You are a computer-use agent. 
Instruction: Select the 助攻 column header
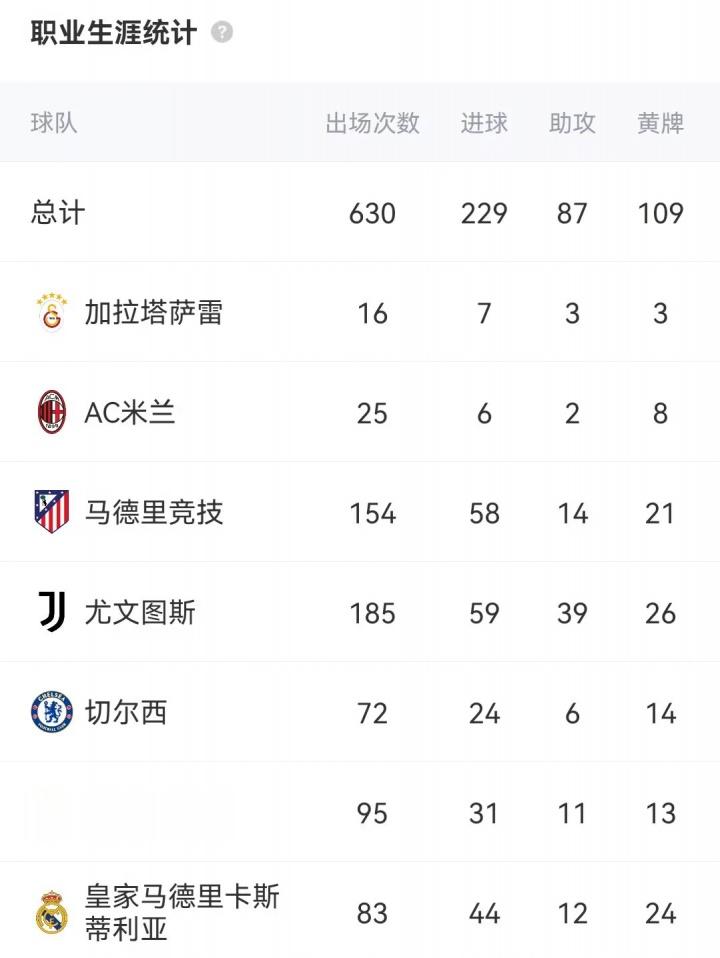click(x=572, y=123)
